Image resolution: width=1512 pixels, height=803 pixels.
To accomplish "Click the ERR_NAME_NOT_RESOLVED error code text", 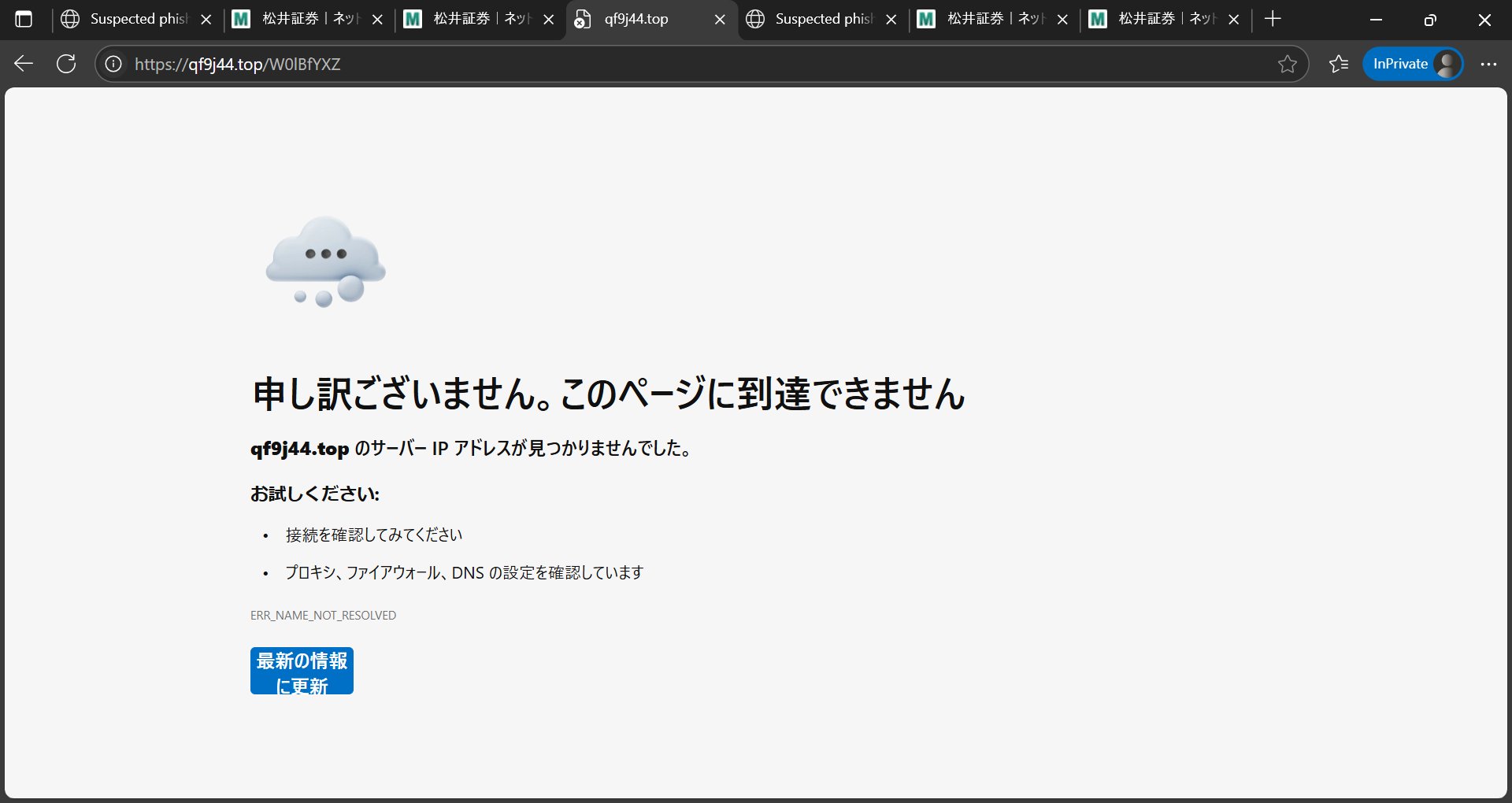I will pos(323,616).
